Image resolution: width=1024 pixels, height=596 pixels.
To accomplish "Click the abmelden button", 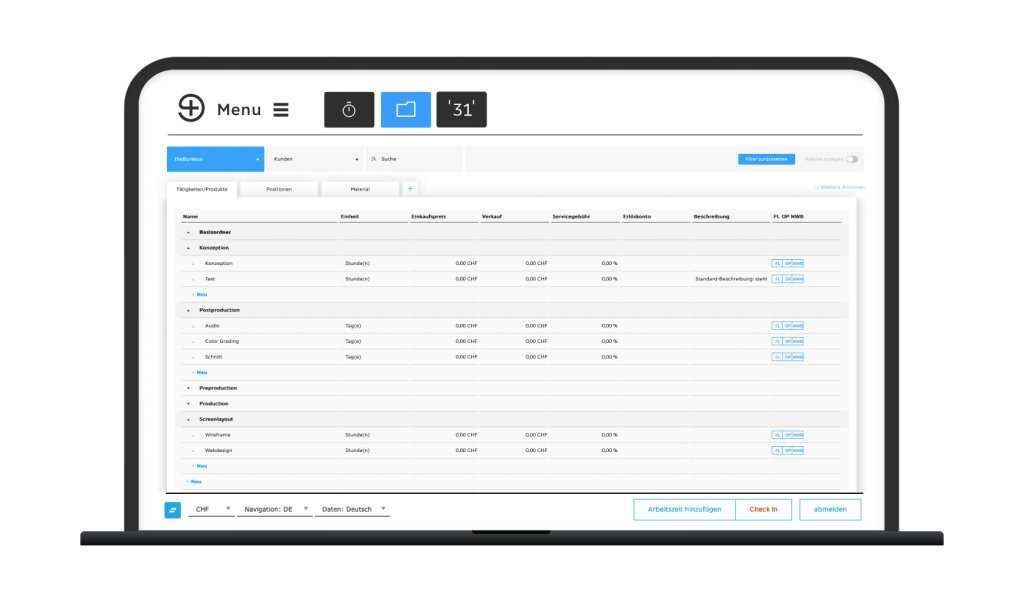I will pyautogui.click(x=830, y=510).
